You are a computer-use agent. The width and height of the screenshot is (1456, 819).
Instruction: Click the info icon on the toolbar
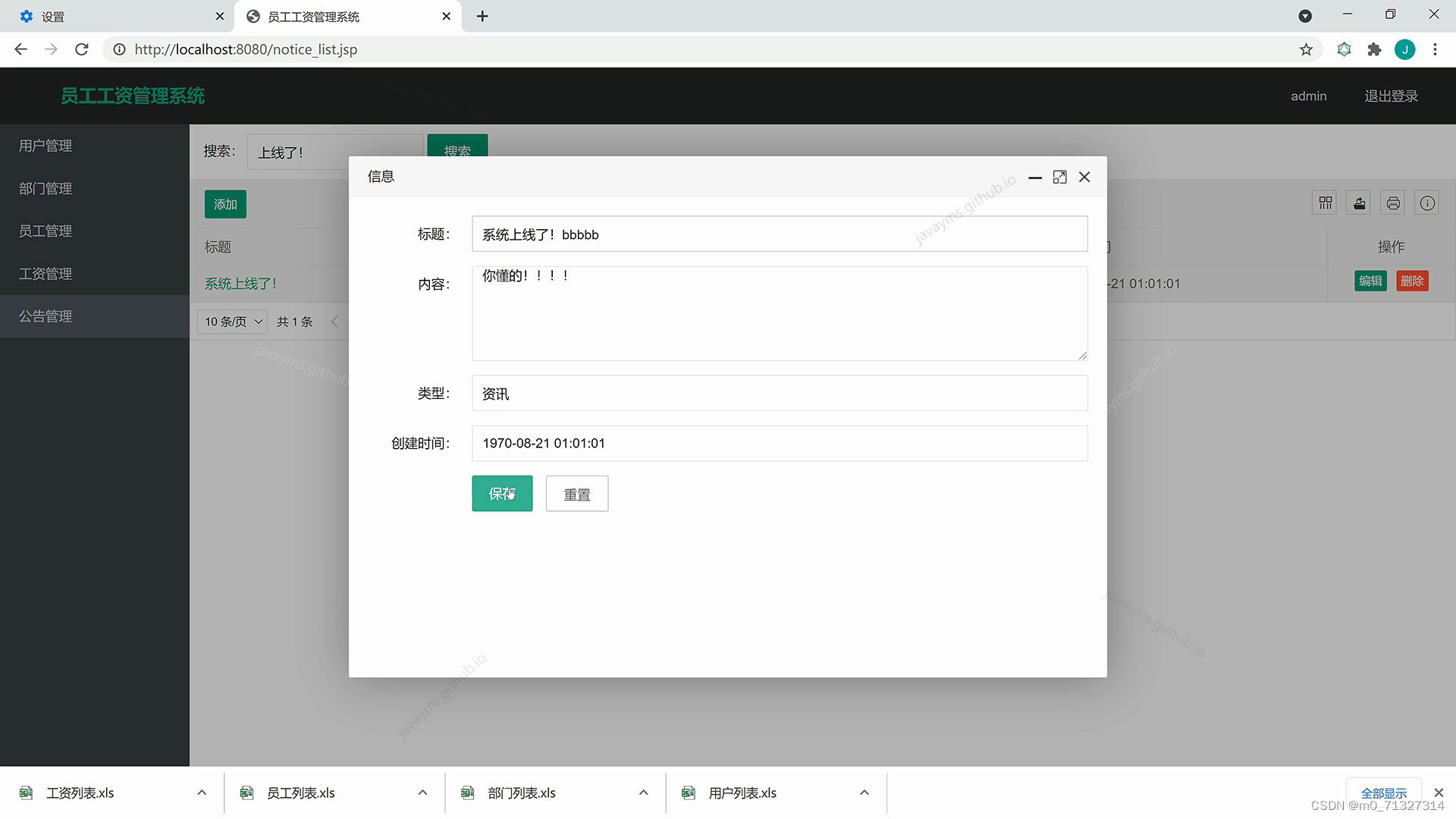[x=1426, y=202]
